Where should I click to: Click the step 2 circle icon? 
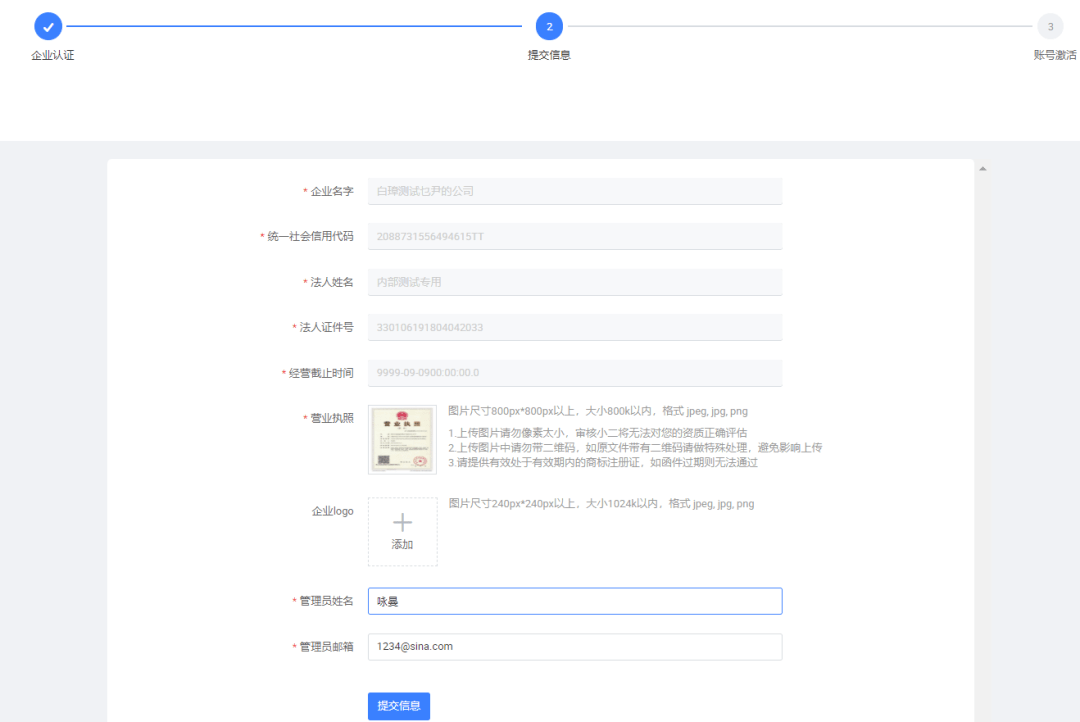(549, 26)
